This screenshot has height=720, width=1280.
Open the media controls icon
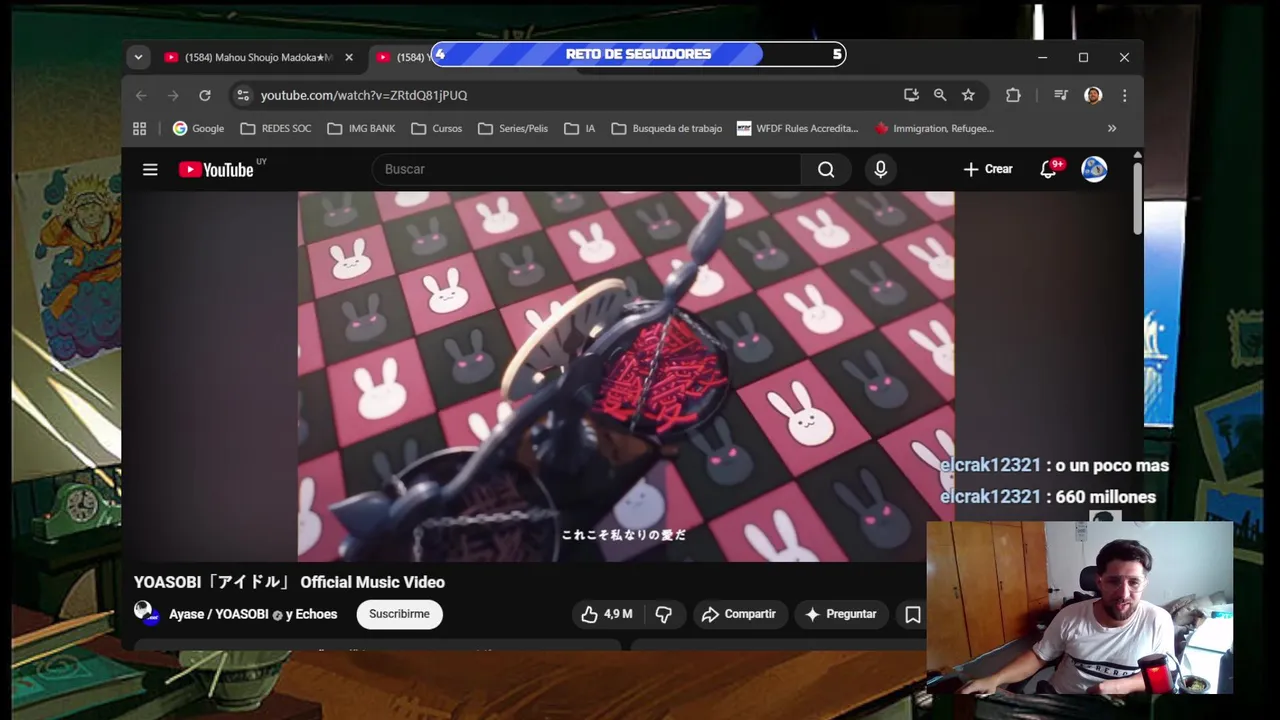pos(1061,95)
